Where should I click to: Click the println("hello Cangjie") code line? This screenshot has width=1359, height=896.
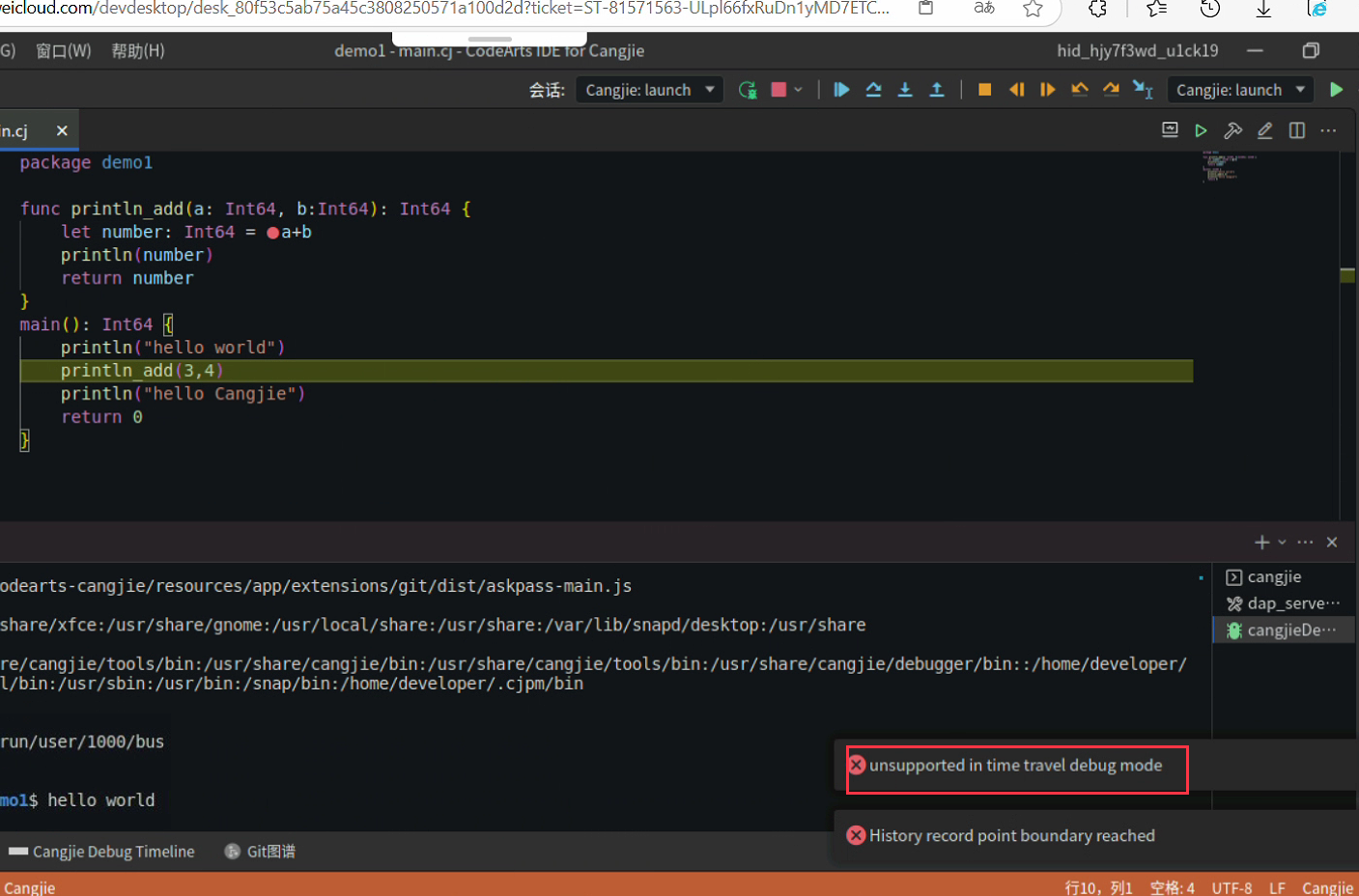tap(183, 394)
